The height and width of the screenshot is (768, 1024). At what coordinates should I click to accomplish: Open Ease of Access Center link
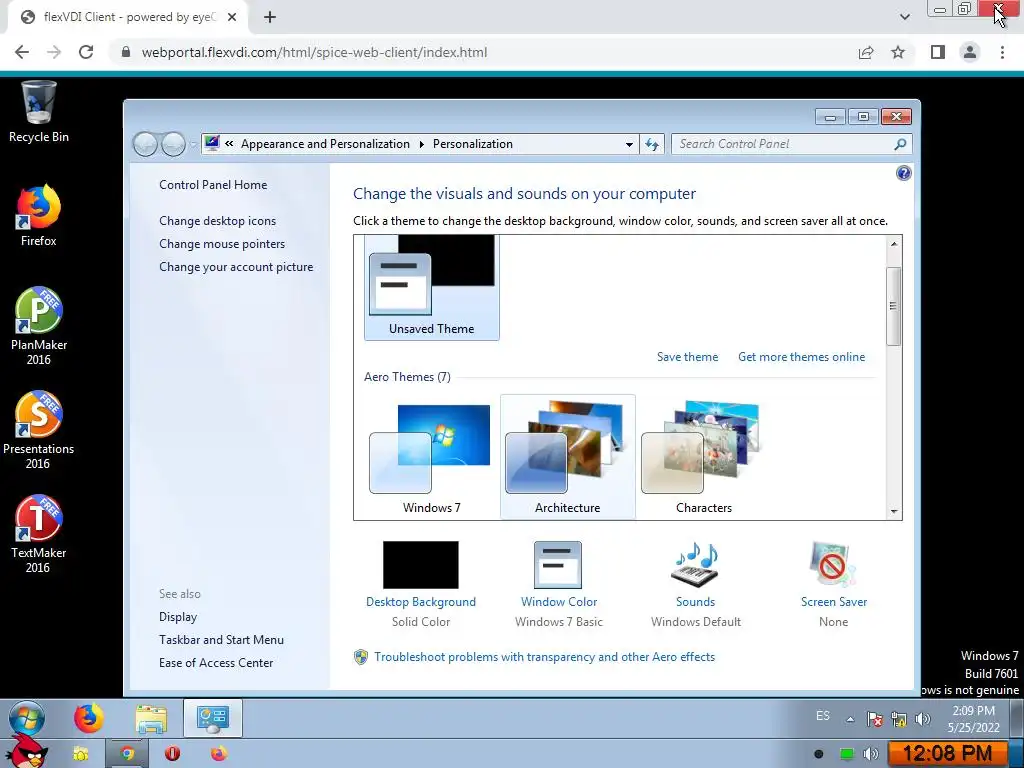click(216, 663)
